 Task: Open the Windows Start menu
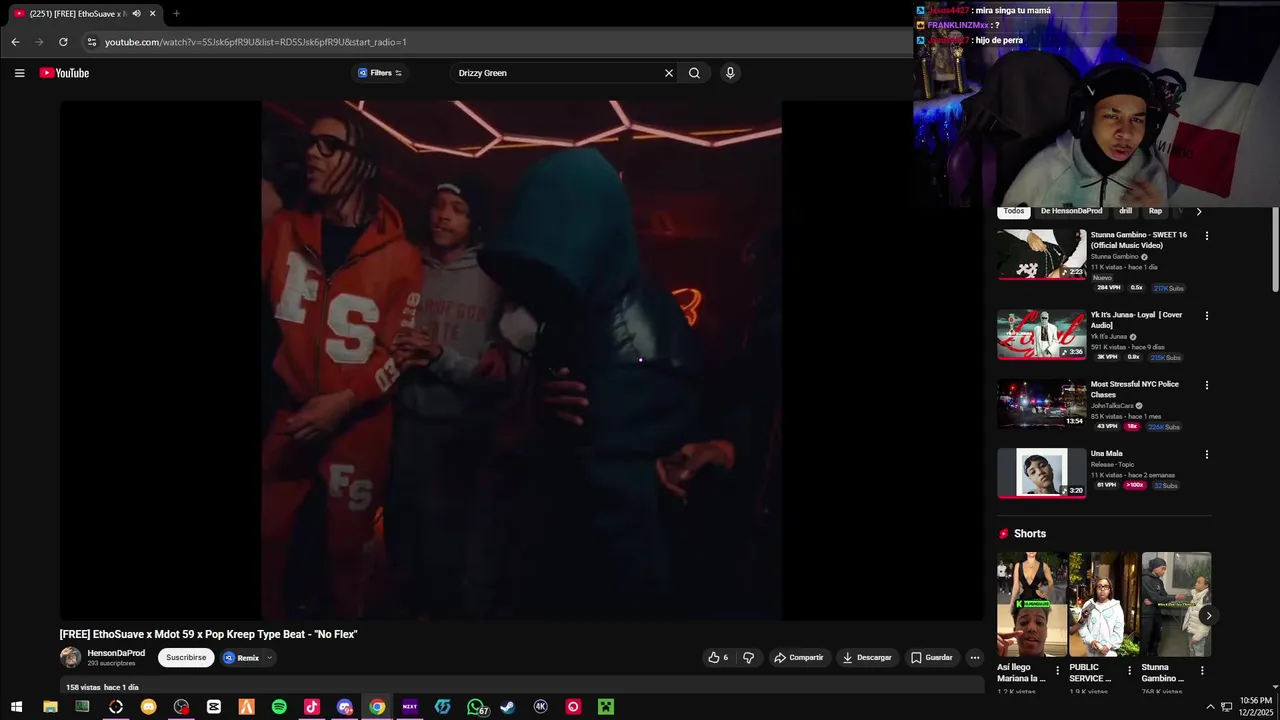(x=16, y=707)
